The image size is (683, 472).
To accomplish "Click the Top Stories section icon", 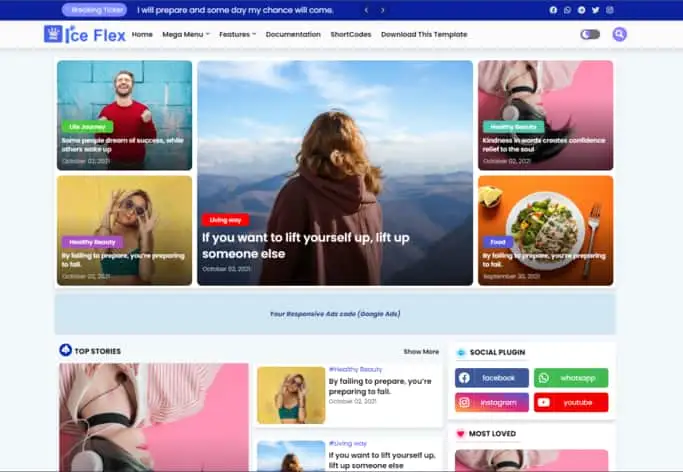I will coord(65,350).
